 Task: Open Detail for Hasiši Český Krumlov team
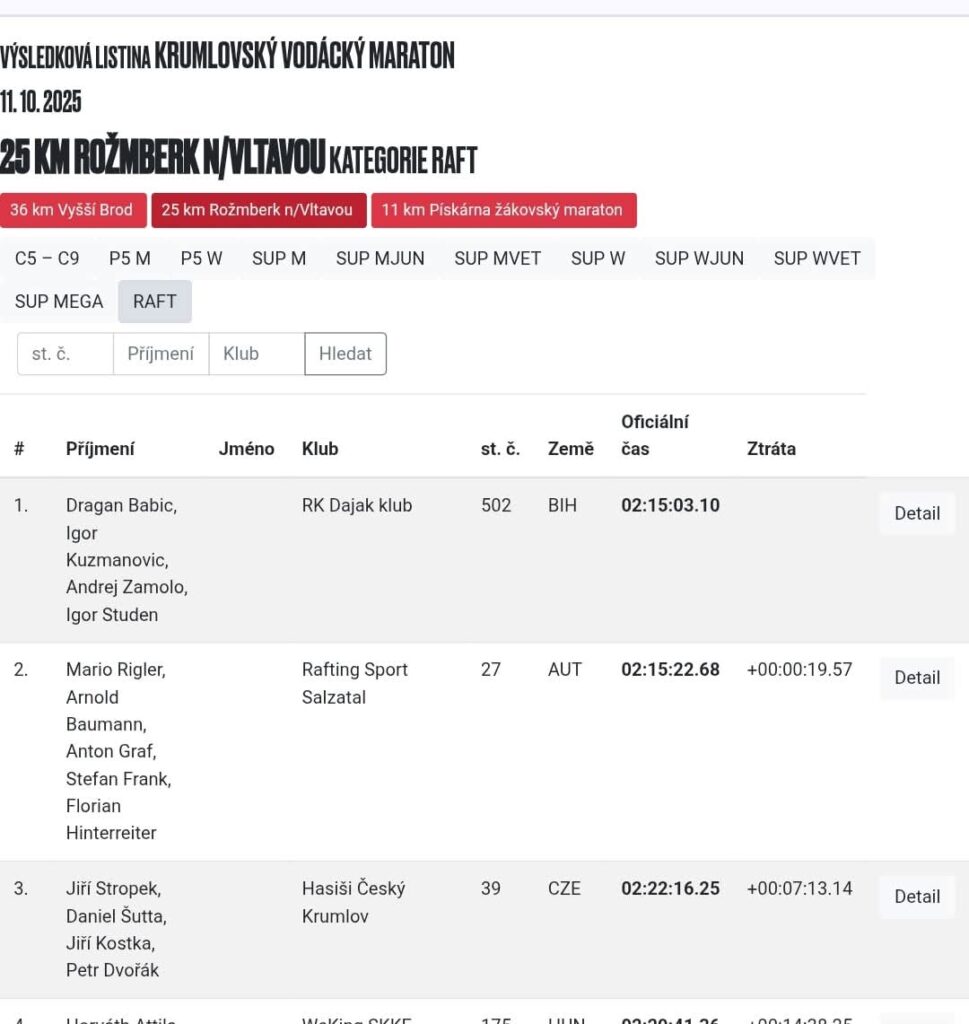tap(916, 896)
